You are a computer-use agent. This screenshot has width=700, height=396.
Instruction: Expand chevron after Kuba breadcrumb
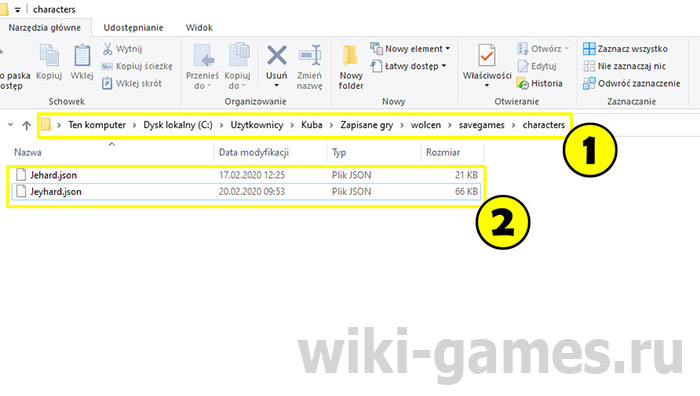point(331,125)
